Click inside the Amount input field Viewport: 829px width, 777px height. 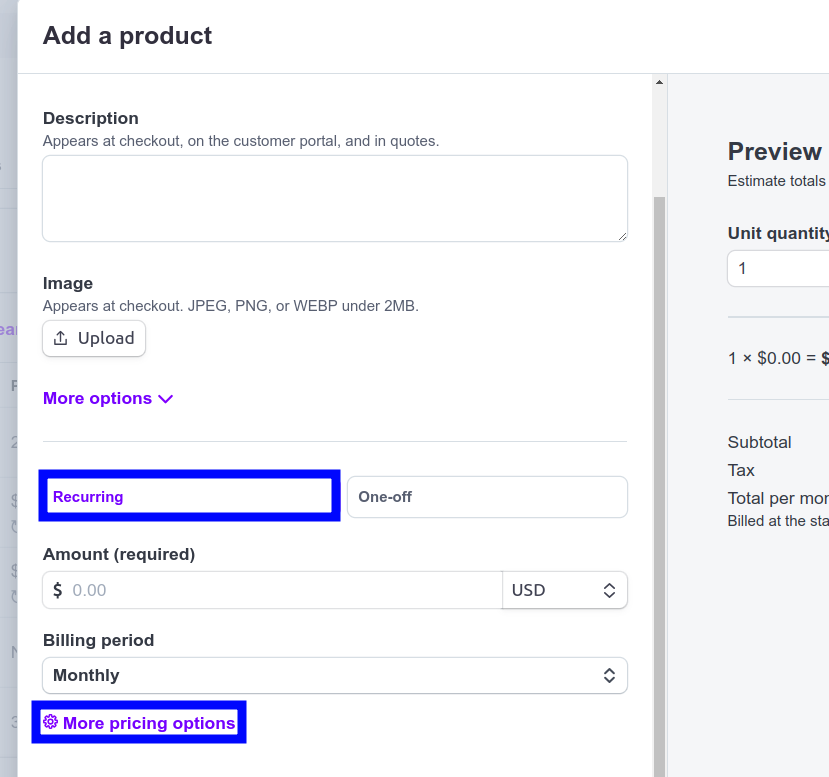pyautogui.click(x=270, y=590)
